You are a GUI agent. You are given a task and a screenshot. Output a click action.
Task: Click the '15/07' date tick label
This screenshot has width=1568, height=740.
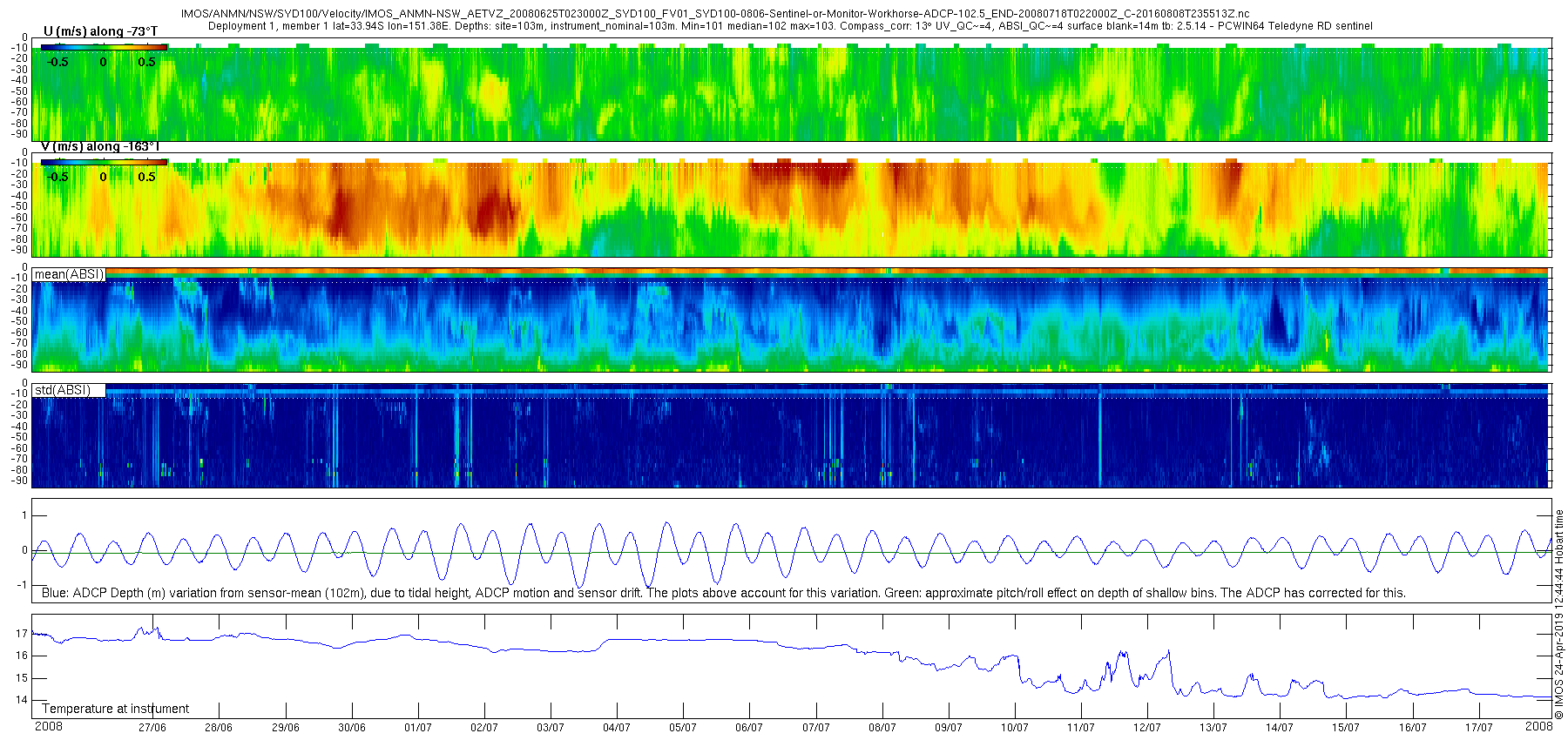click(1346, 728)
